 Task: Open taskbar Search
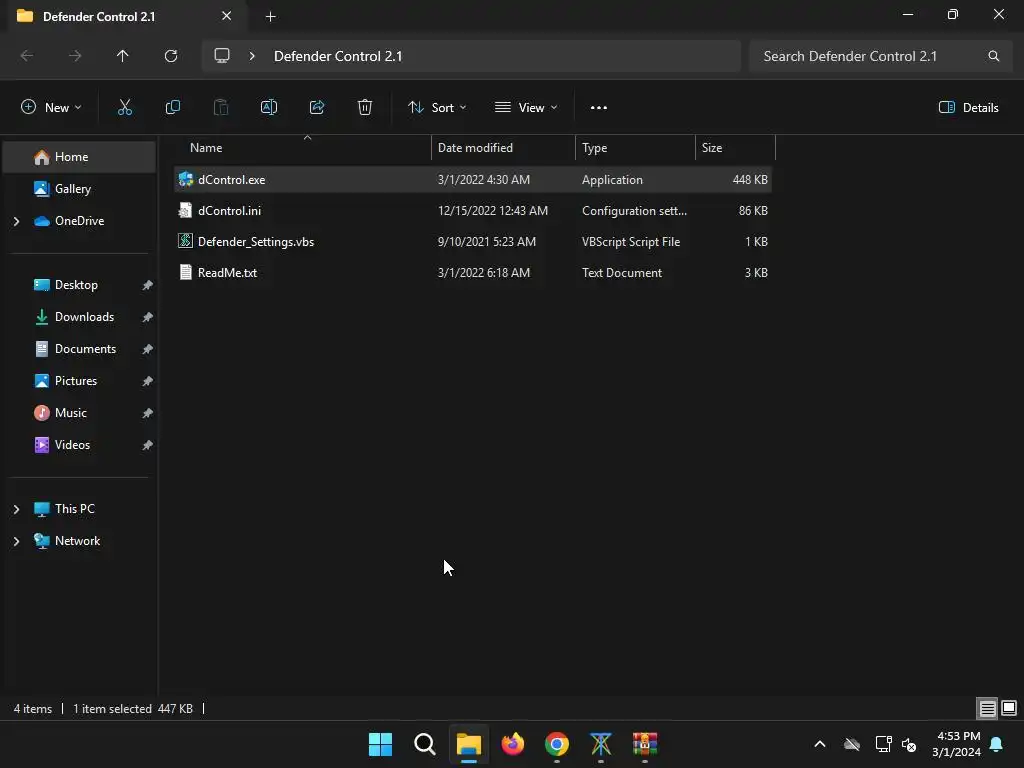point(424,744)
